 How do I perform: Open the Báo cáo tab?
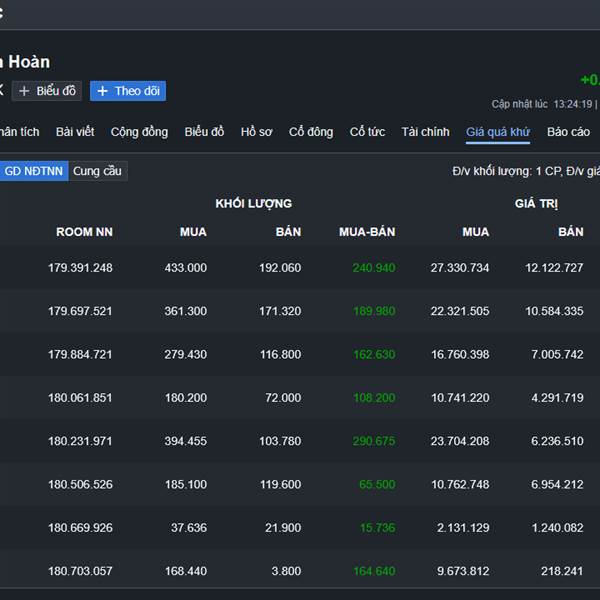[568, 132]
